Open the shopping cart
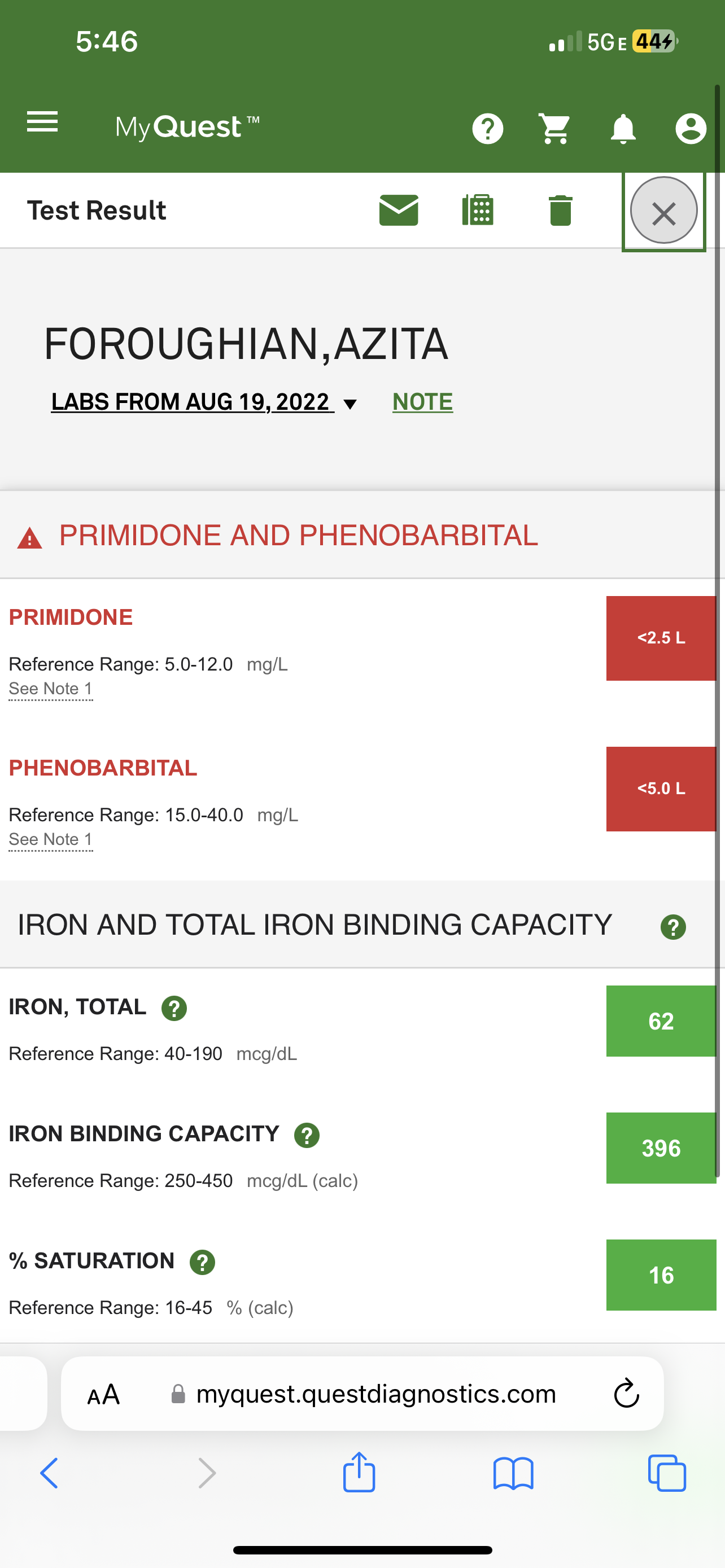The image size is (725, 1568). [x=555, y=129]
